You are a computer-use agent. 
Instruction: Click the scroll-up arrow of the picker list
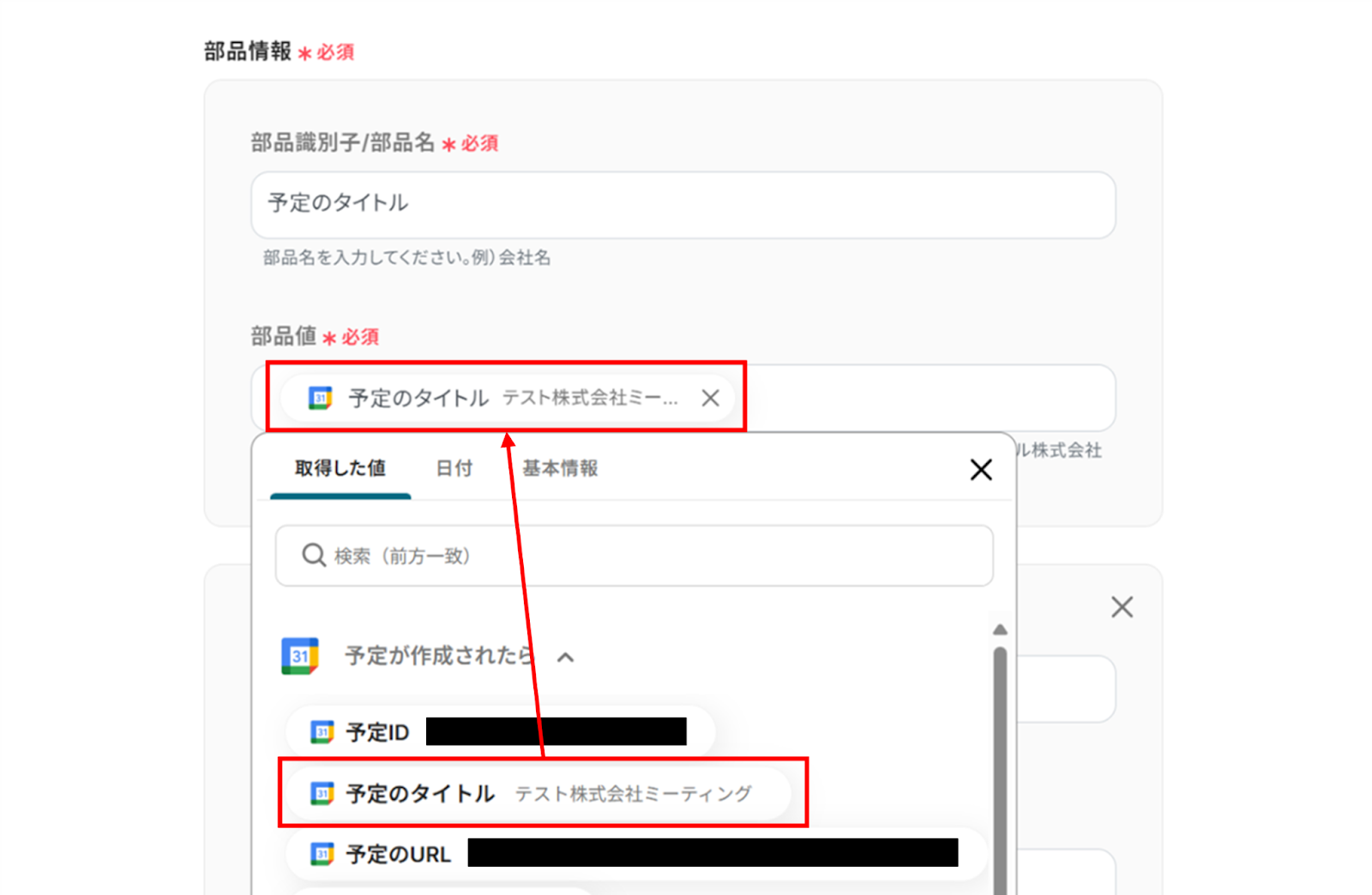[x=1000, y=629]
